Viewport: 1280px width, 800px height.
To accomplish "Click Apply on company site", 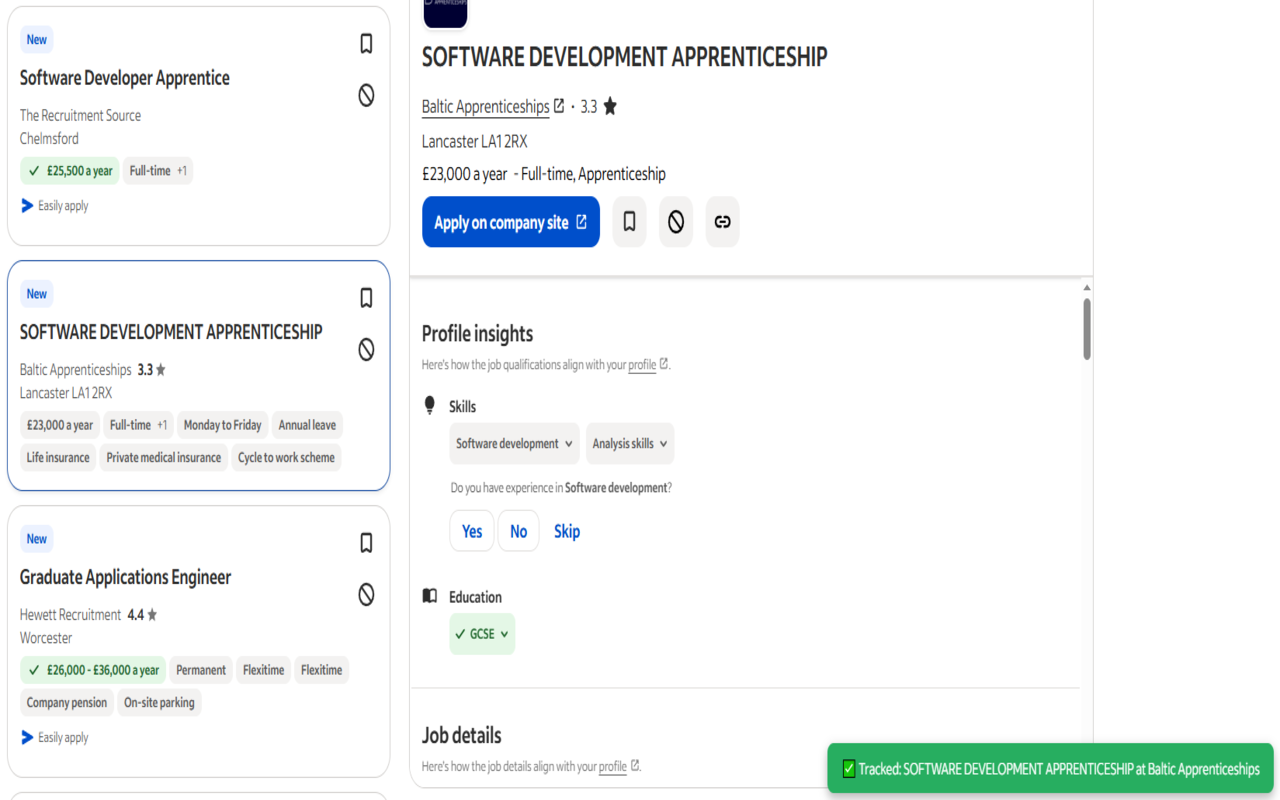I will 510,221.
